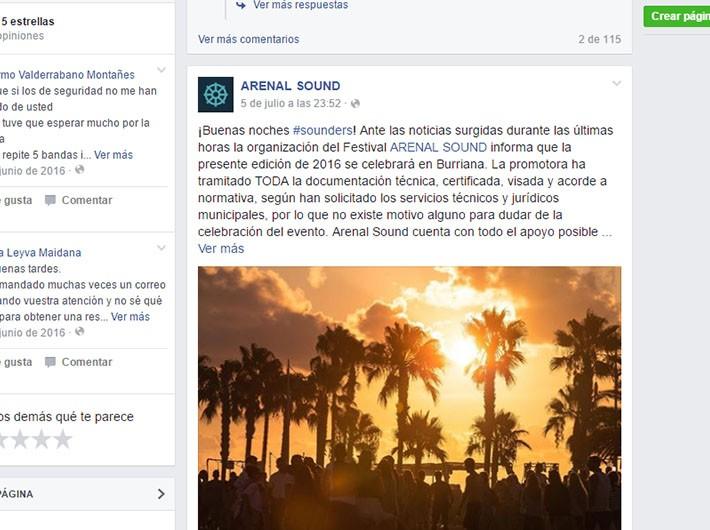Click the comment bubble icon under the Valderrabano review
710x530 pixels.
click(x=50, y=200)
